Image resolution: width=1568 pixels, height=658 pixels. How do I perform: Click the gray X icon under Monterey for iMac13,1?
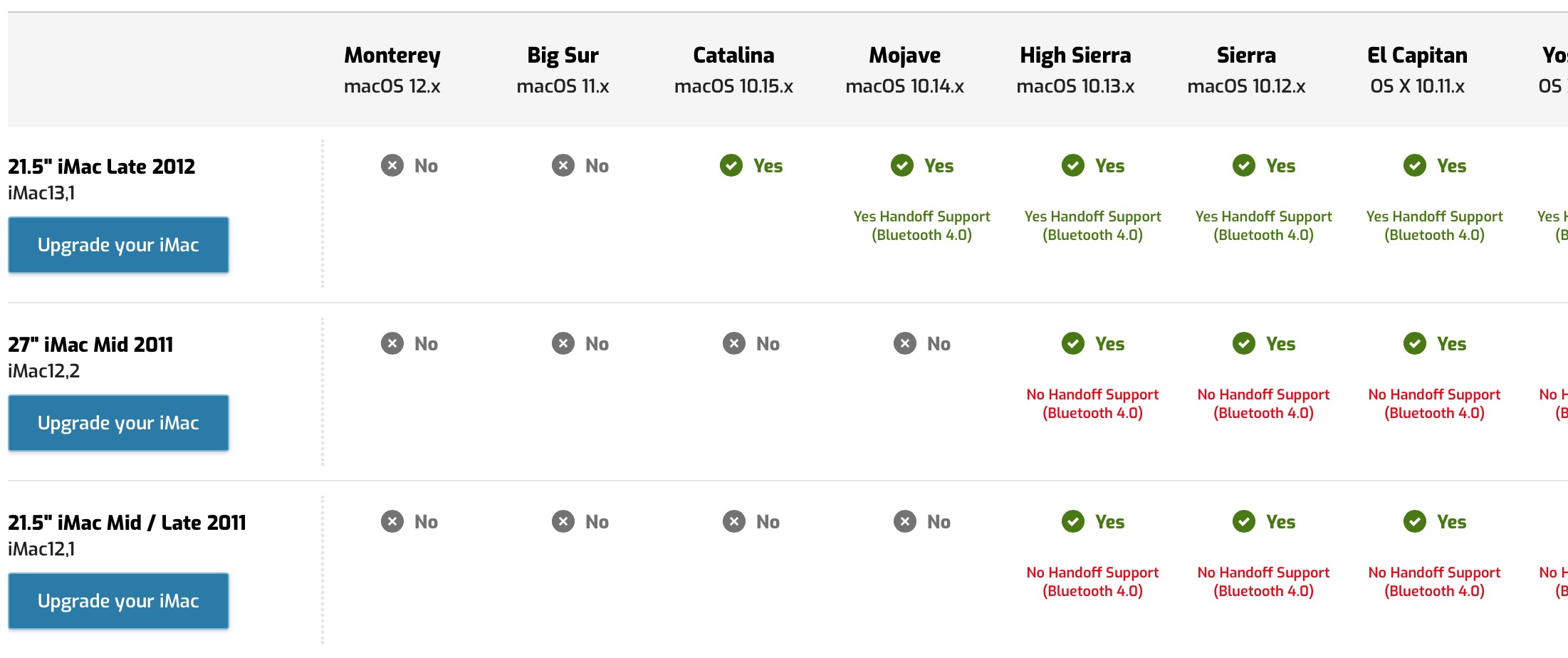pos(392,166)
